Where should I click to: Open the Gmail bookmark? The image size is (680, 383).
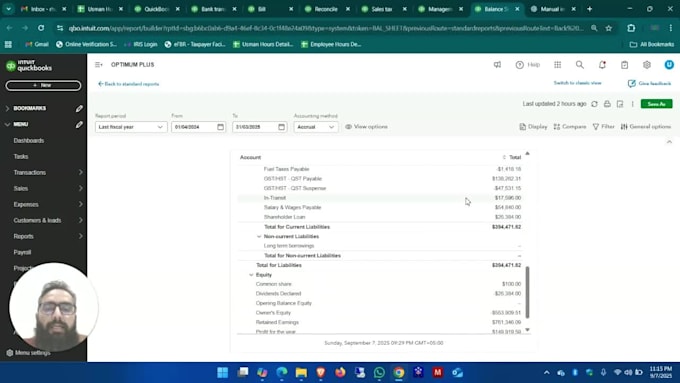(36, 44)
